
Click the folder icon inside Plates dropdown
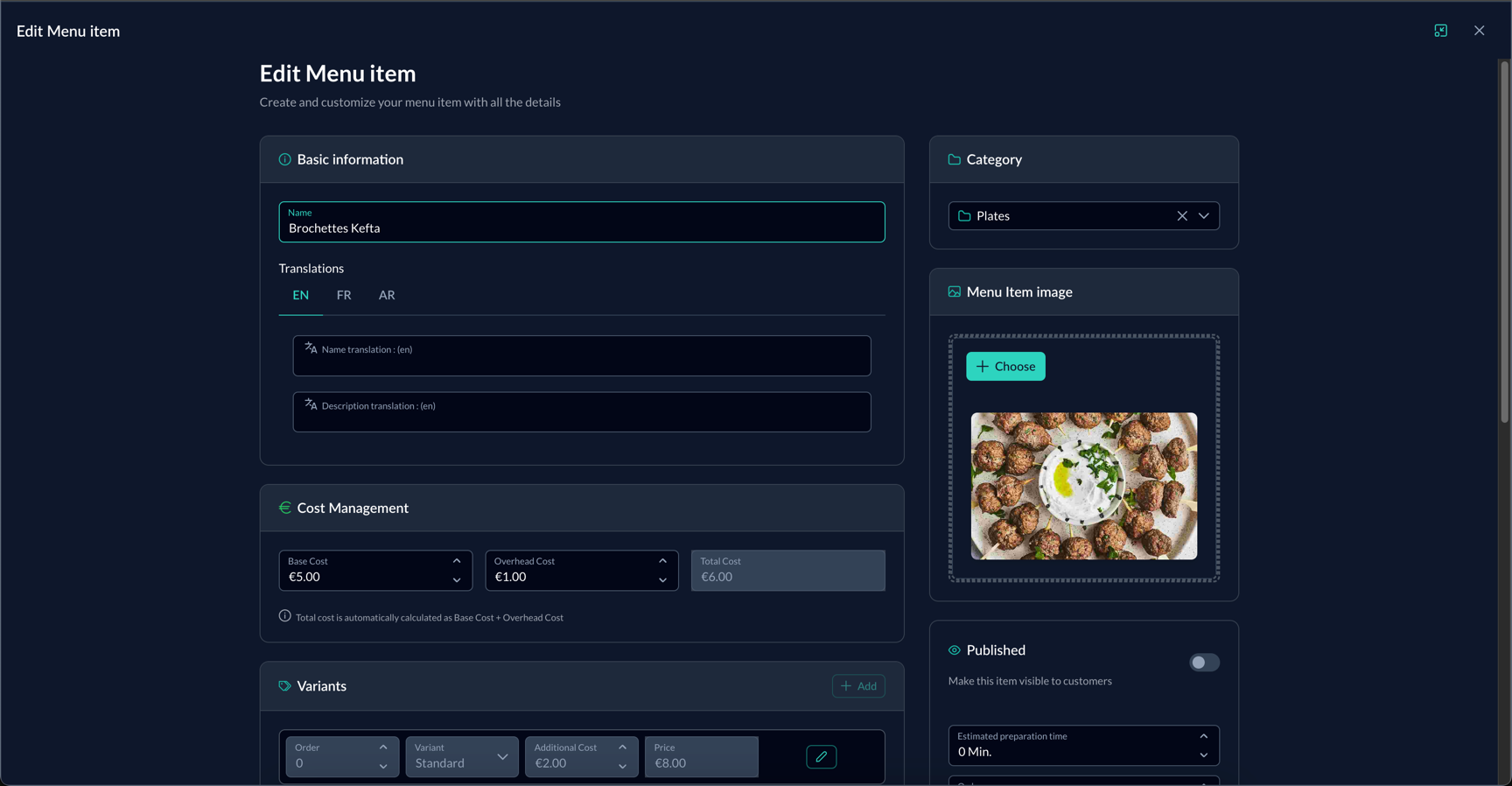[x=964, y=216]
